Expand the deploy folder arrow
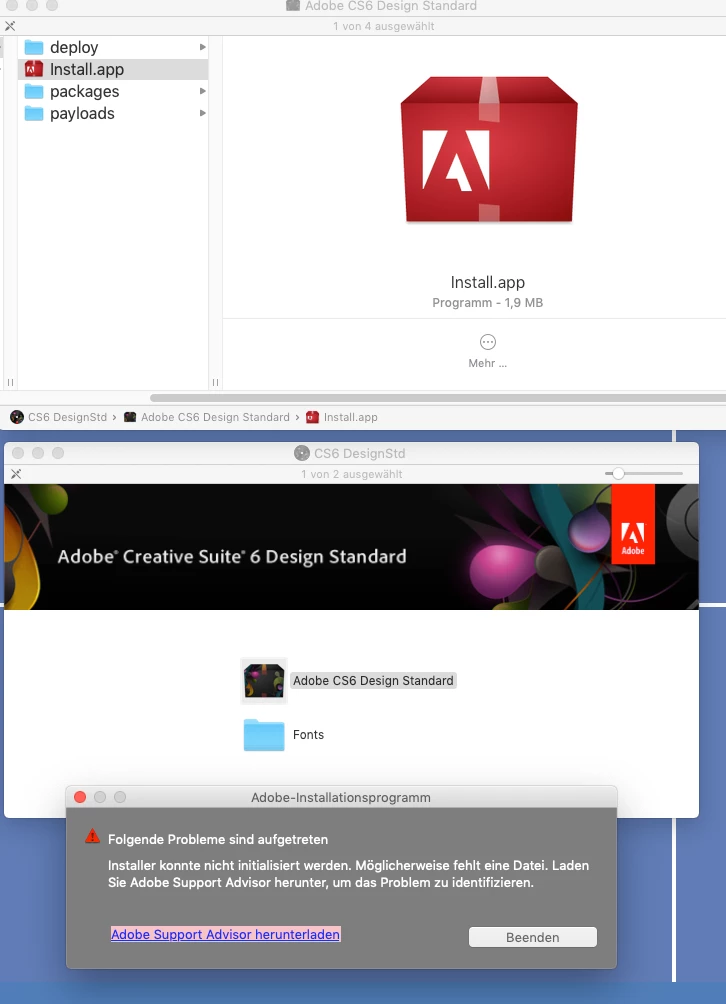The width and height of the screenshot is (726, 1004). tap(202, 47)
